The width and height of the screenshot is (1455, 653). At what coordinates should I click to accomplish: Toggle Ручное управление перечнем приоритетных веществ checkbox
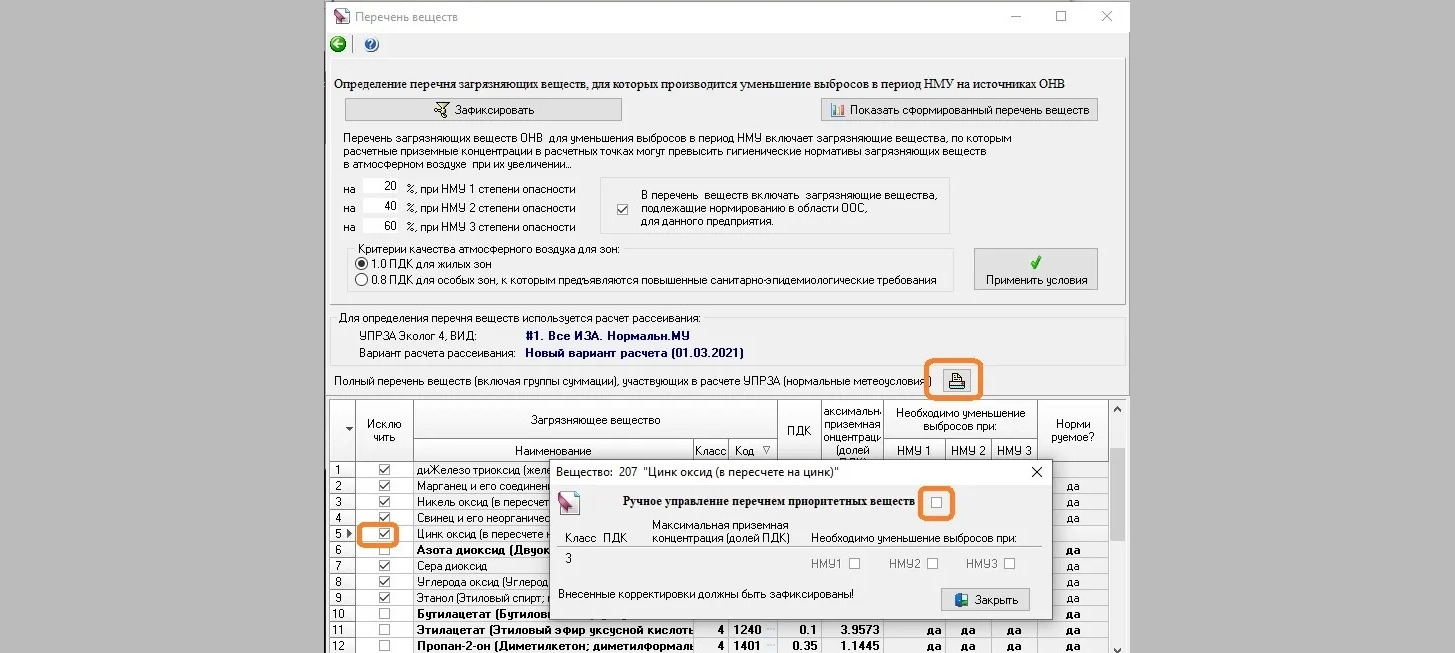point(936,502)
